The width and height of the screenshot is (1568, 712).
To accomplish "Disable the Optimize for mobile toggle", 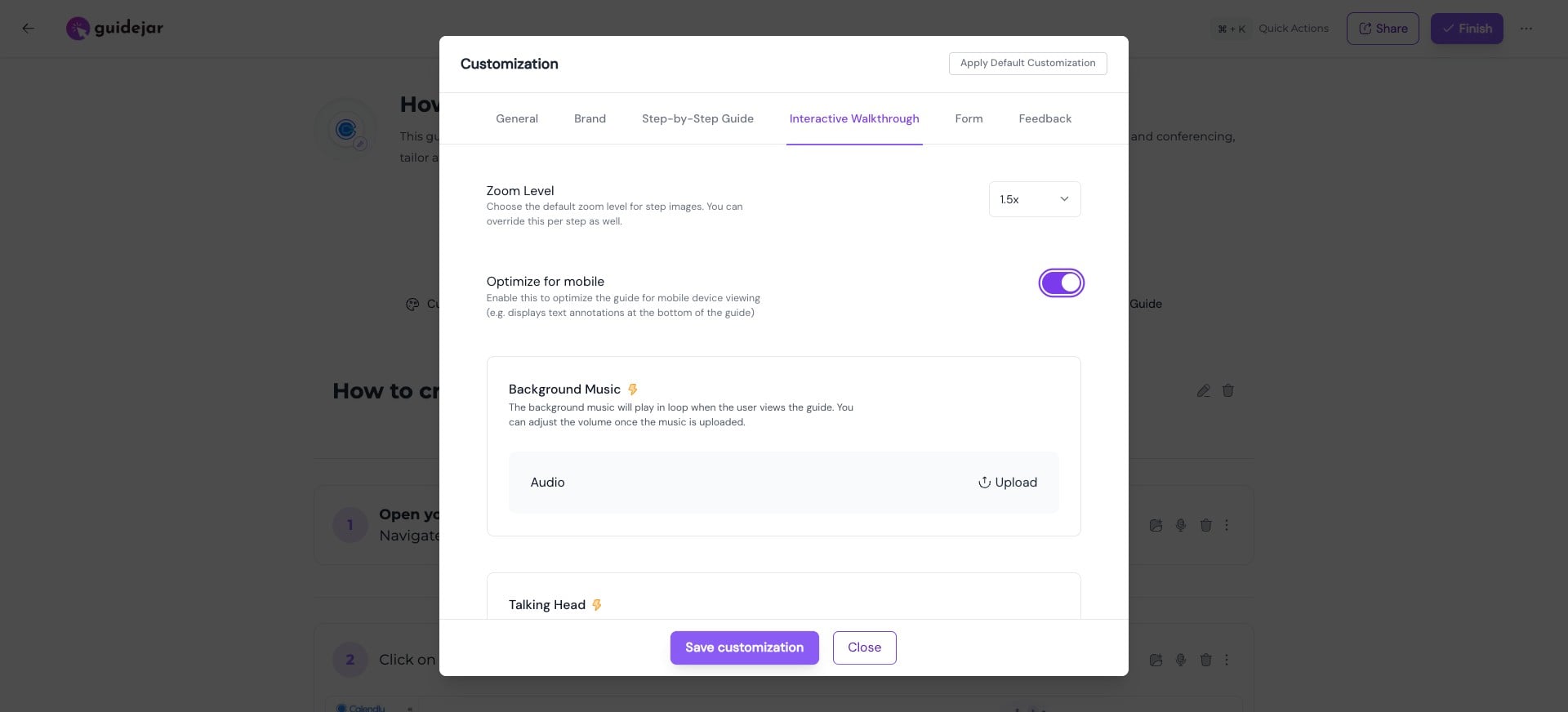I will coord(1061,283).
